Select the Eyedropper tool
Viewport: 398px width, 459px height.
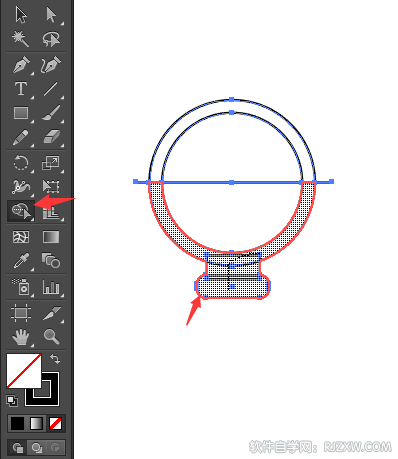coord(21,261)
